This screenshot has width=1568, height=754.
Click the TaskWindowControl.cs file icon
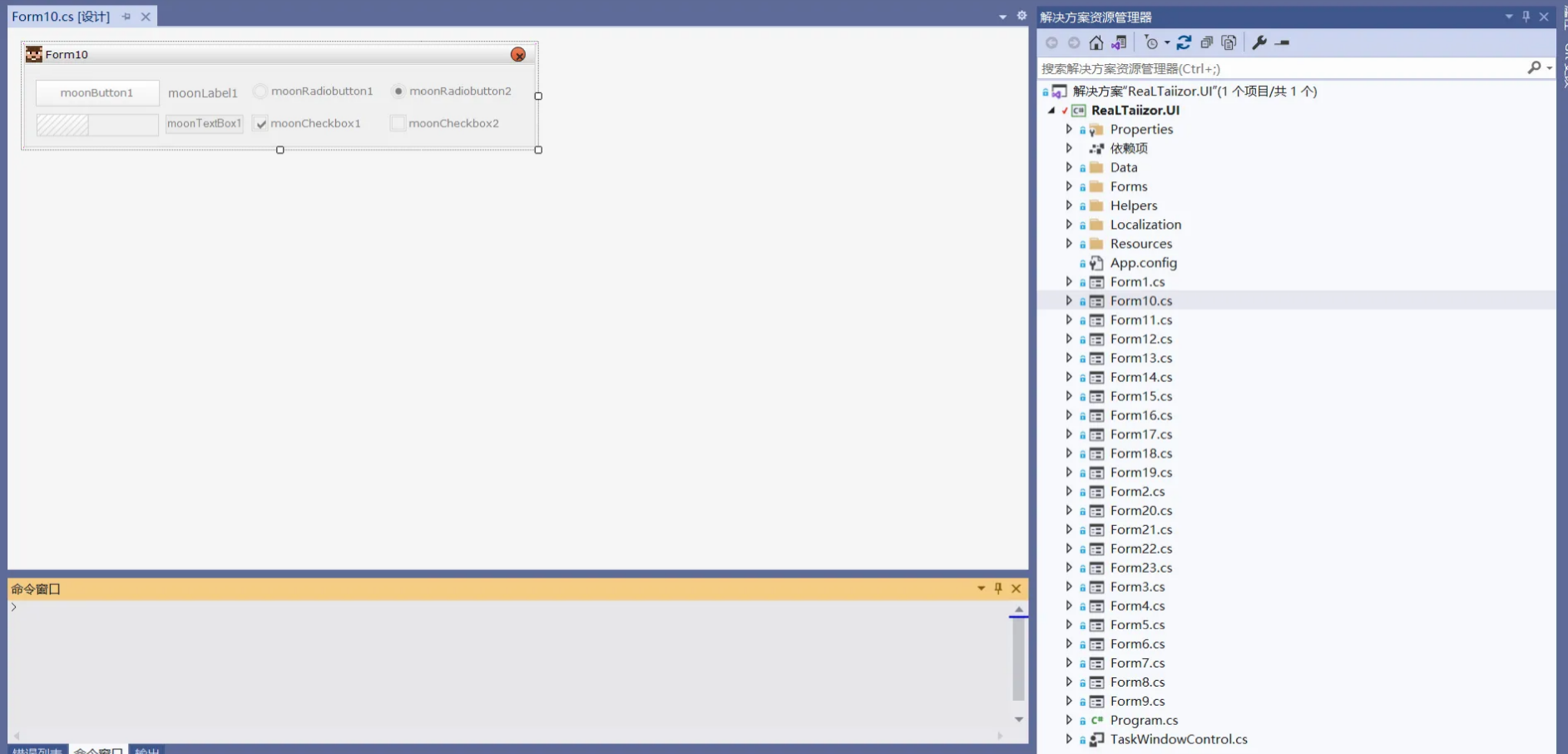coord(1096,740)
